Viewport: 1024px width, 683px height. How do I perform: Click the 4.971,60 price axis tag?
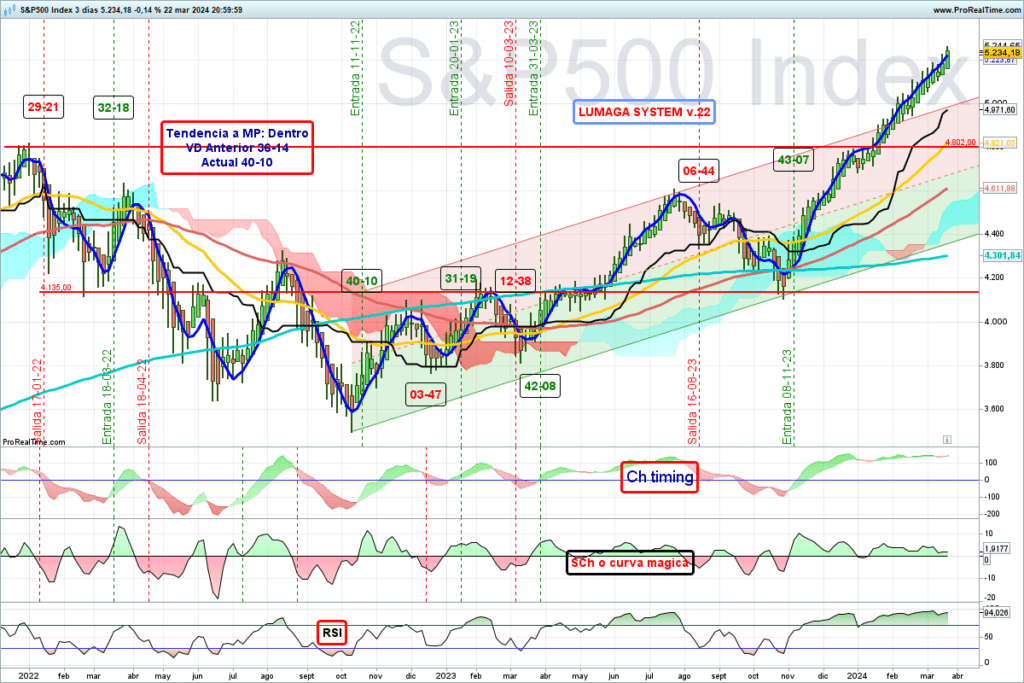[x=1000, y=110]
